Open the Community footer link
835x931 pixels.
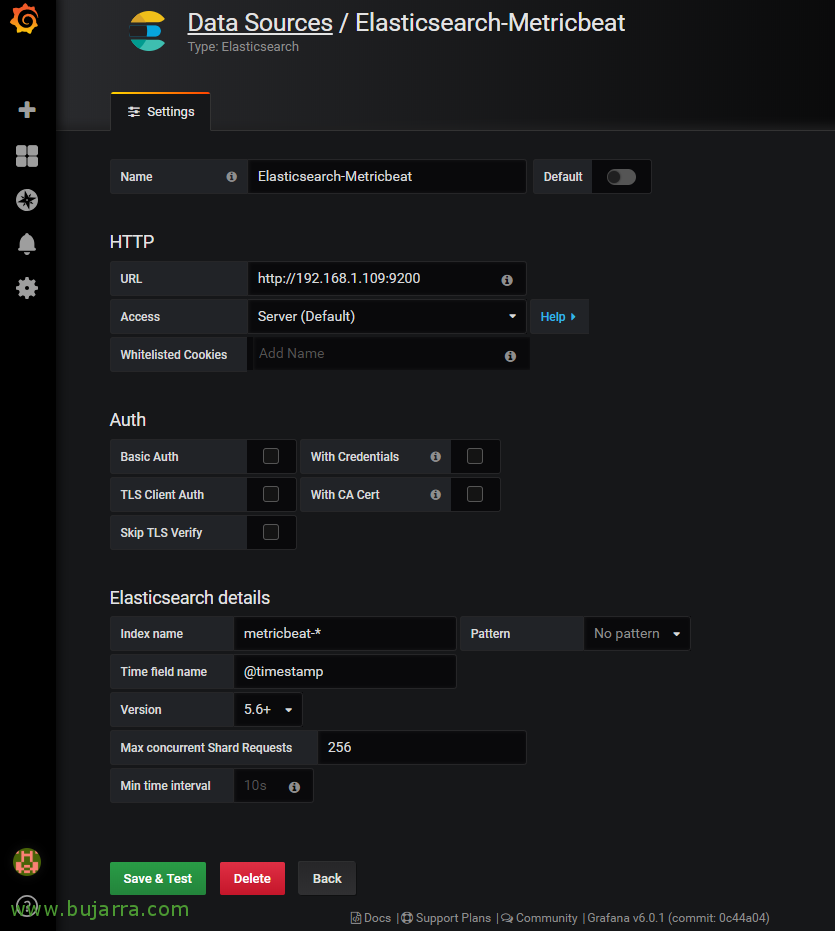[539, 918]
